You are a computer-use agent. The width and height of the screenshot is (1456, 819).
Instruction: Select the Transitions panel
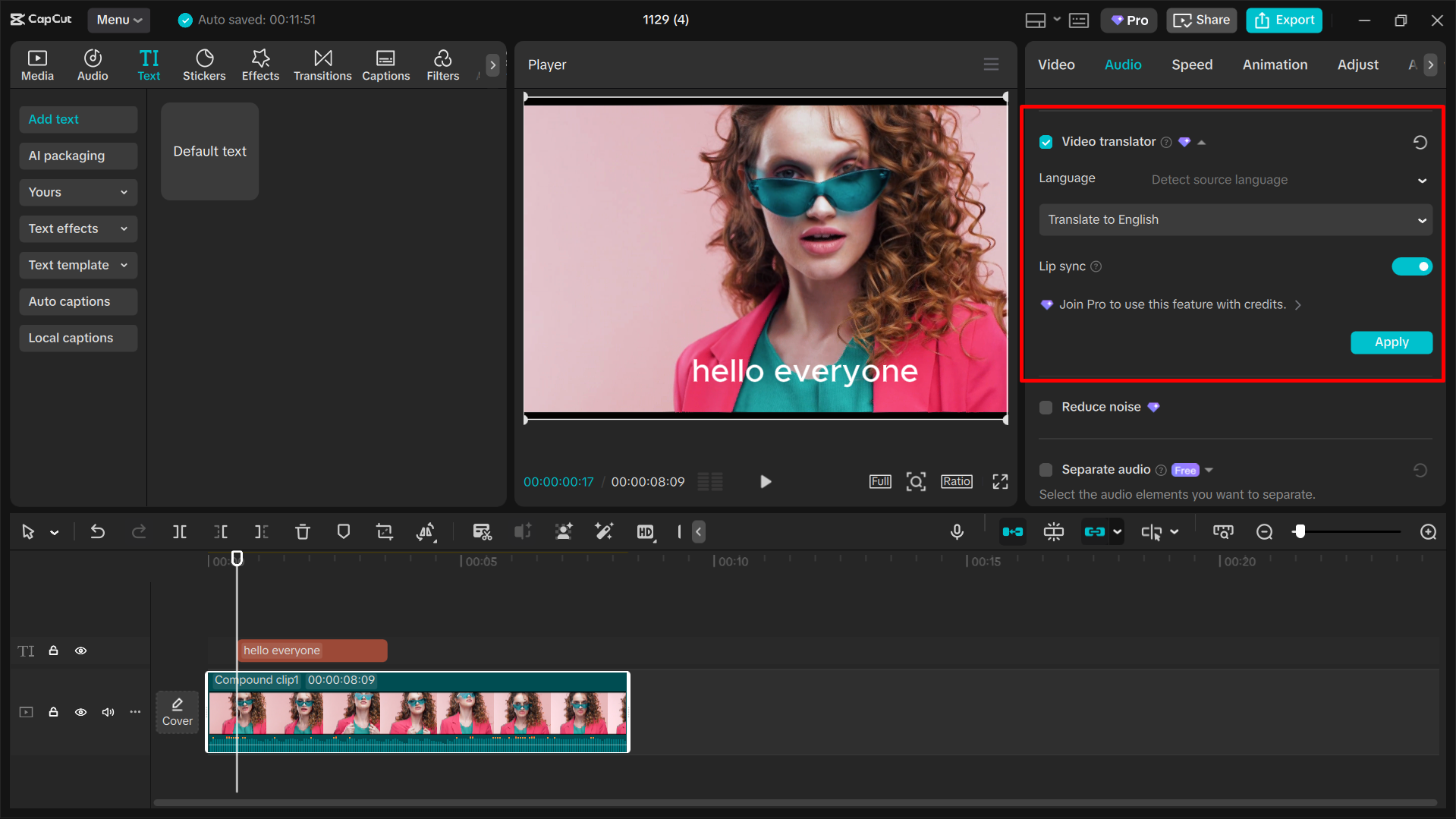pyautogui.click(x=322, y=65)
